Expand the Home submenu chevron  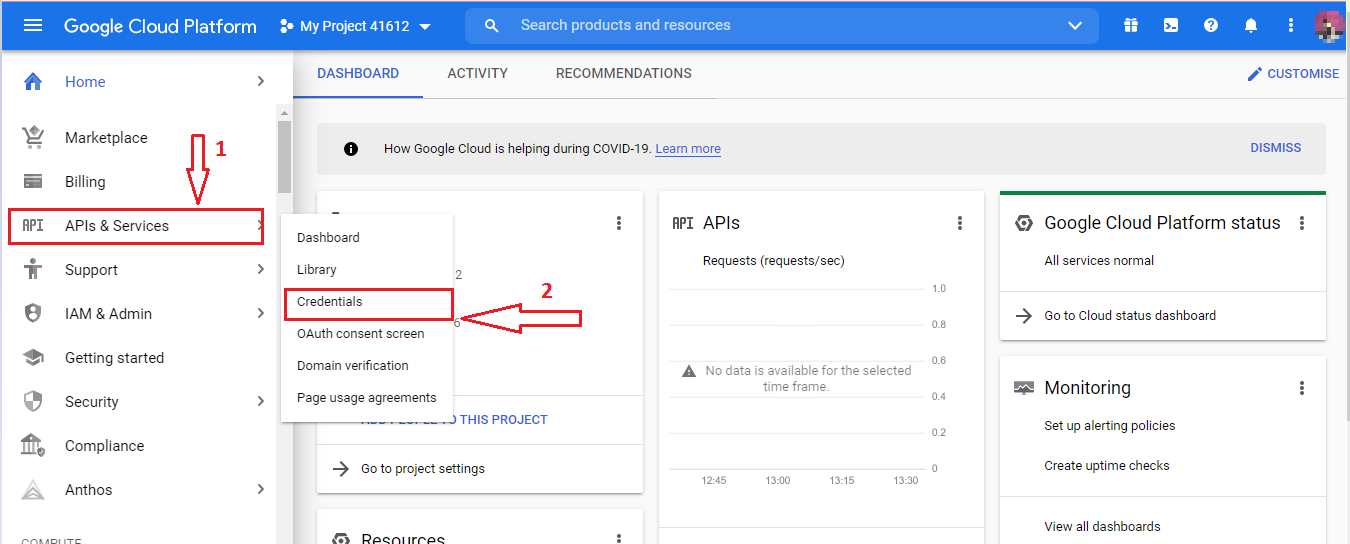click(x=260, y=81)
